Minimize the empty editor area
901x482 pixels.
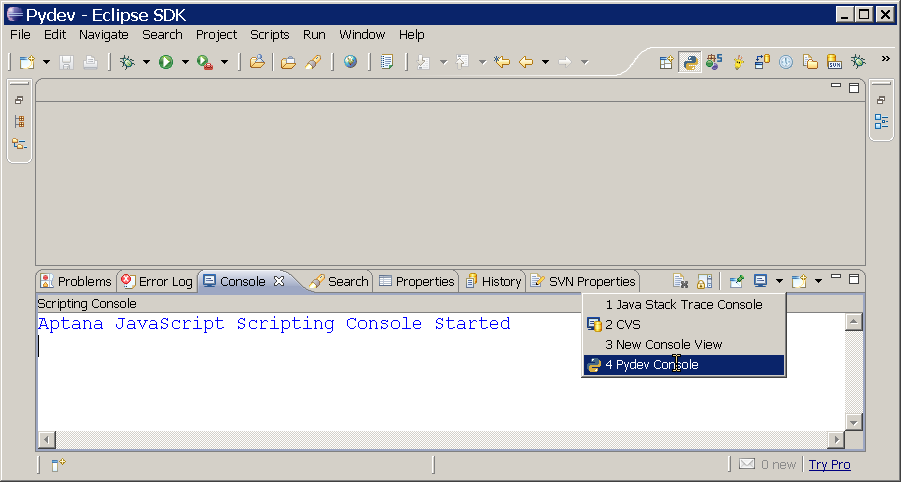836,87
